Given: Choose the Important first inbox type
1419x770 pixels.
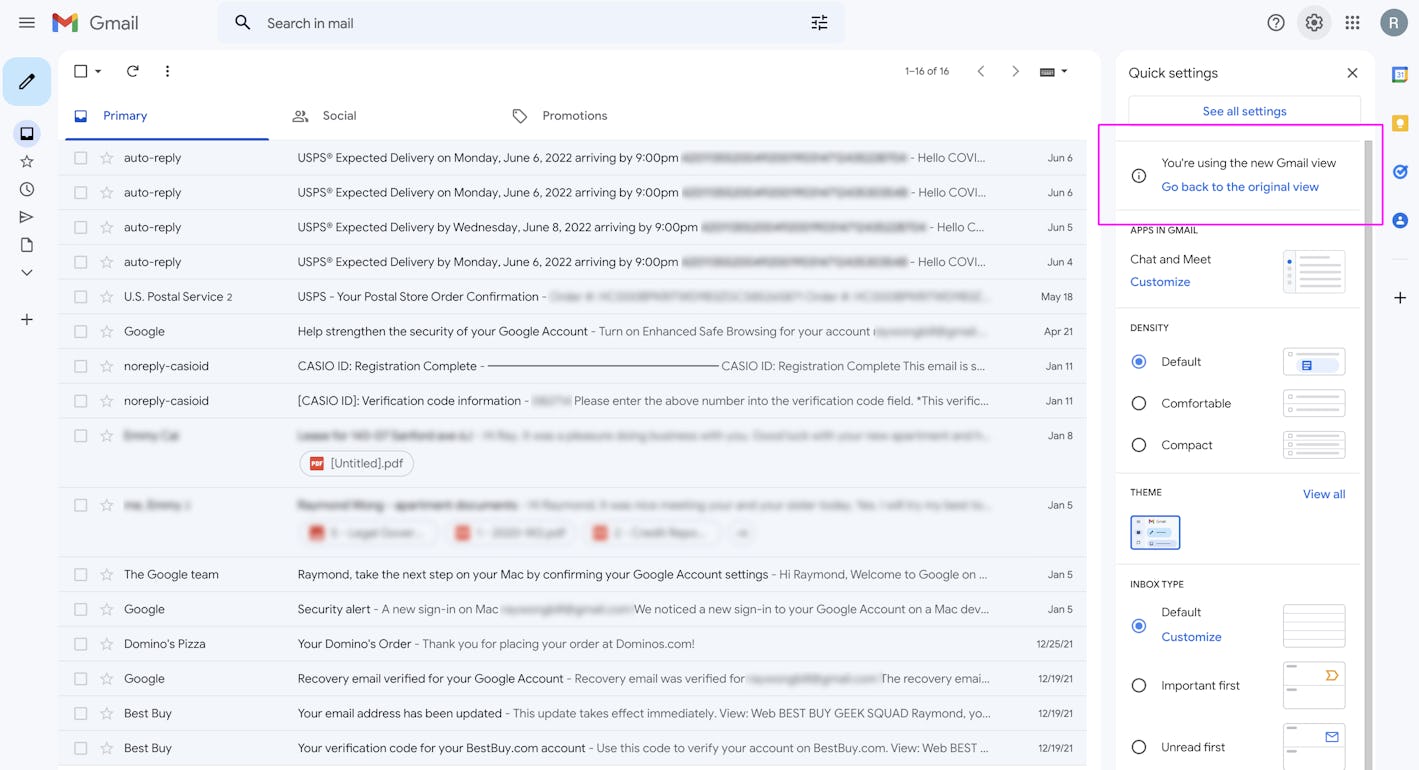Looking at the screenshot, I should (1138, 686).
